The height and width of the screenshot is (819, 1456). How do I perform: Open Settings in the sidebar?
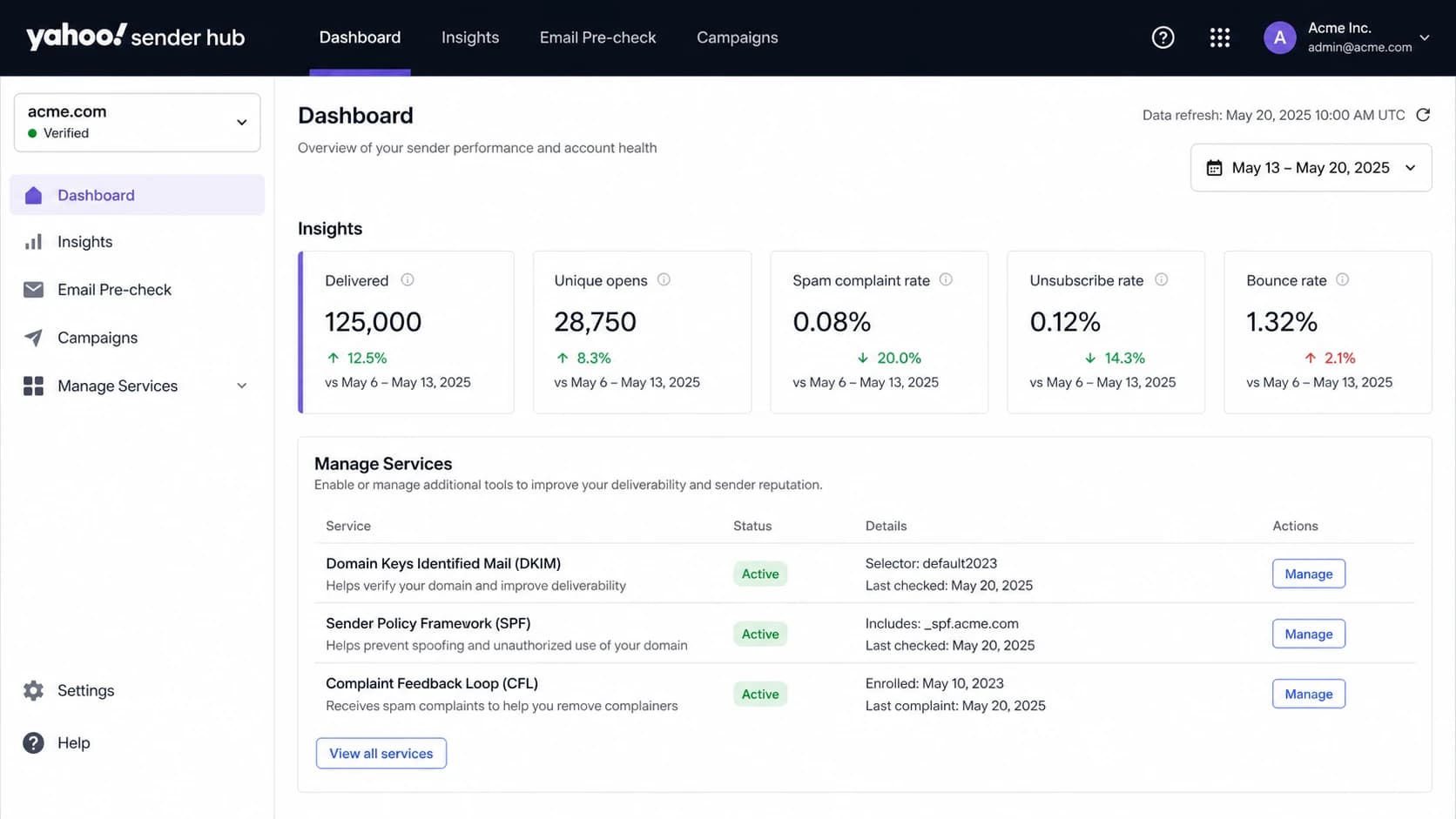137,690
